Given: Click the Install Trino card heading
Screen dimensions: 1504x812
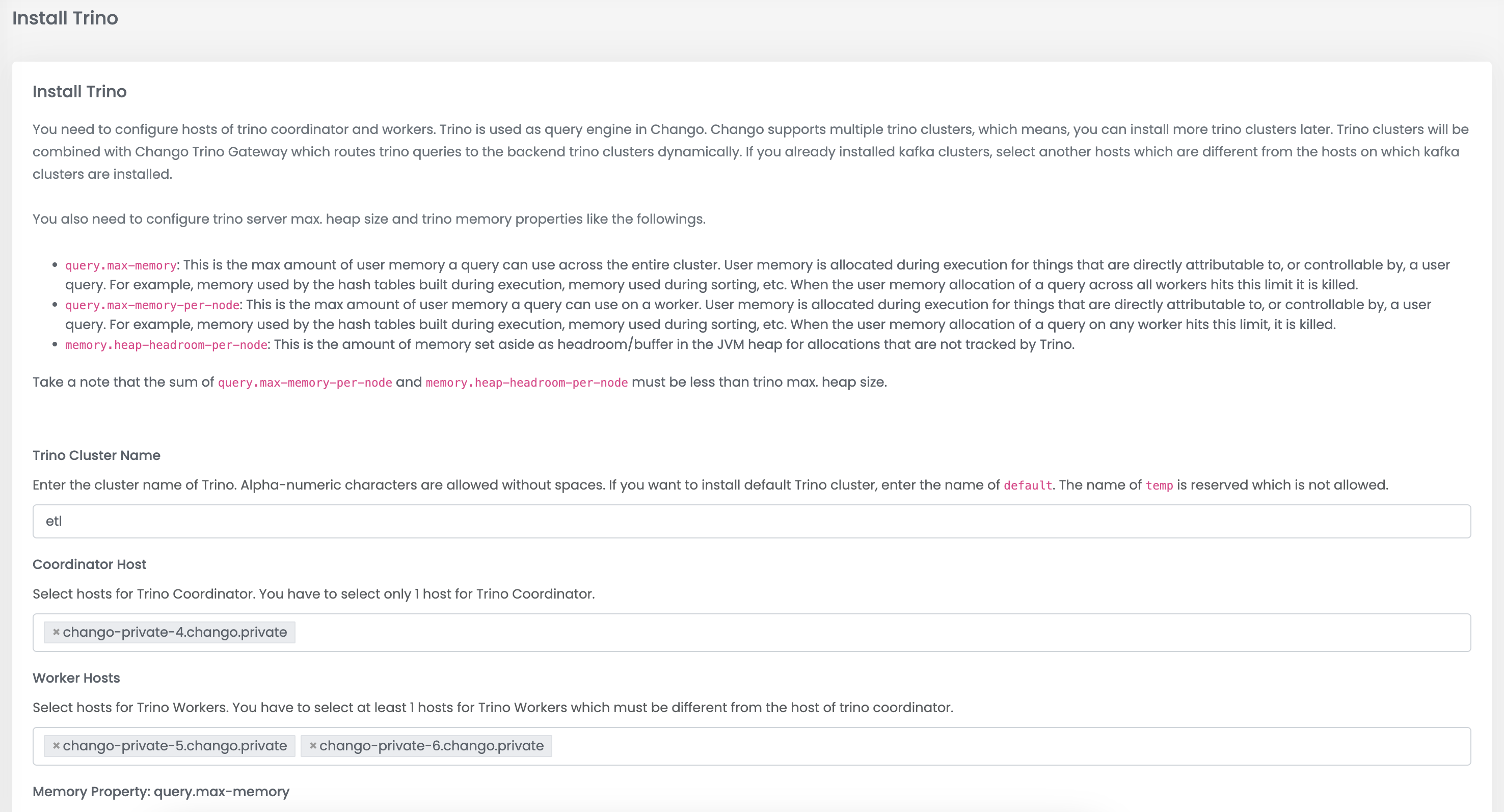Looking at the screenshot, I should click(79, 92).
